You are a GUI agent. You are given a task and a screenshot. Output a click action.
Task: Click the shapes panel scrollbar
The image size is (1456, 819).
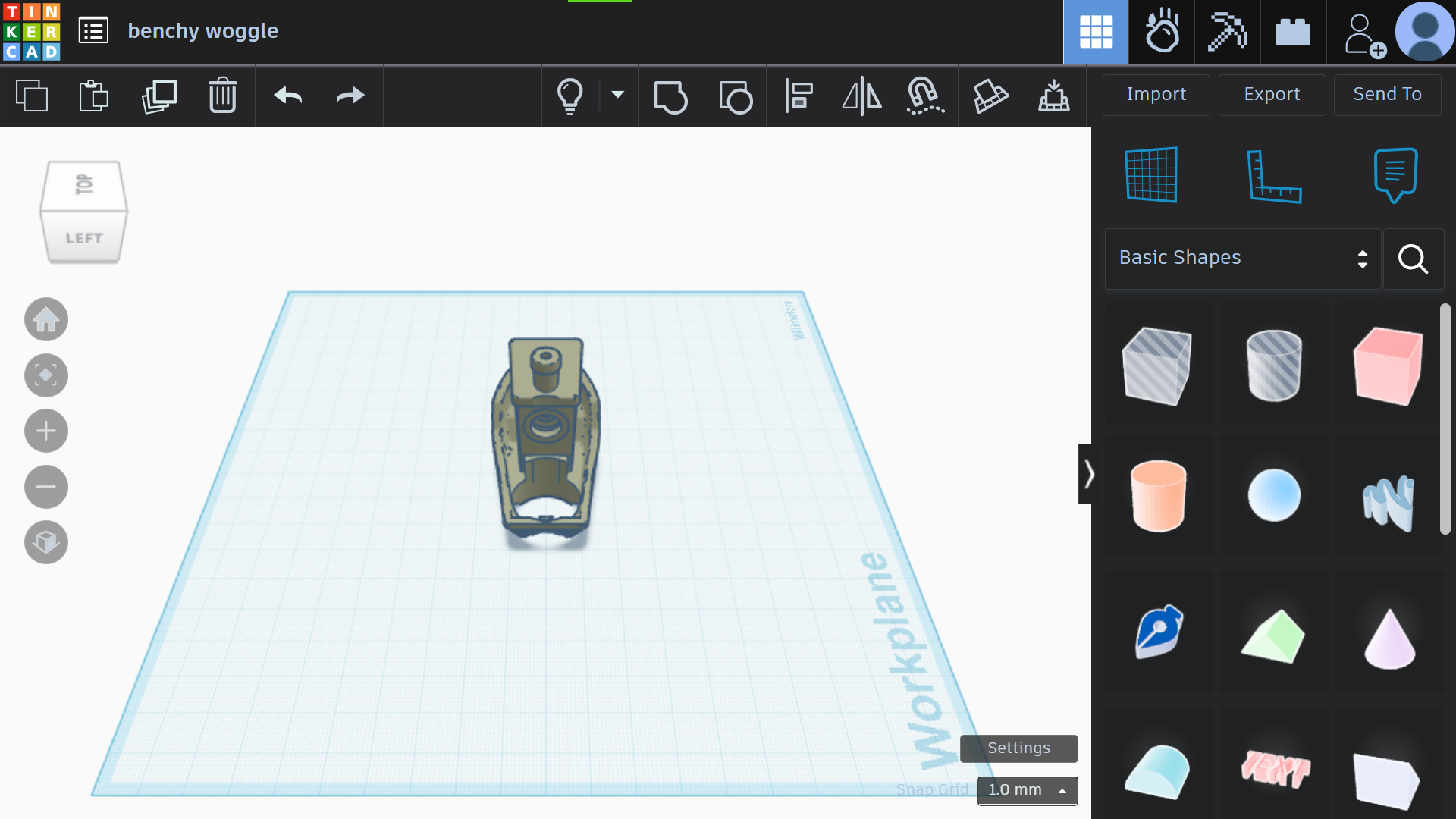click(1445, 419)
